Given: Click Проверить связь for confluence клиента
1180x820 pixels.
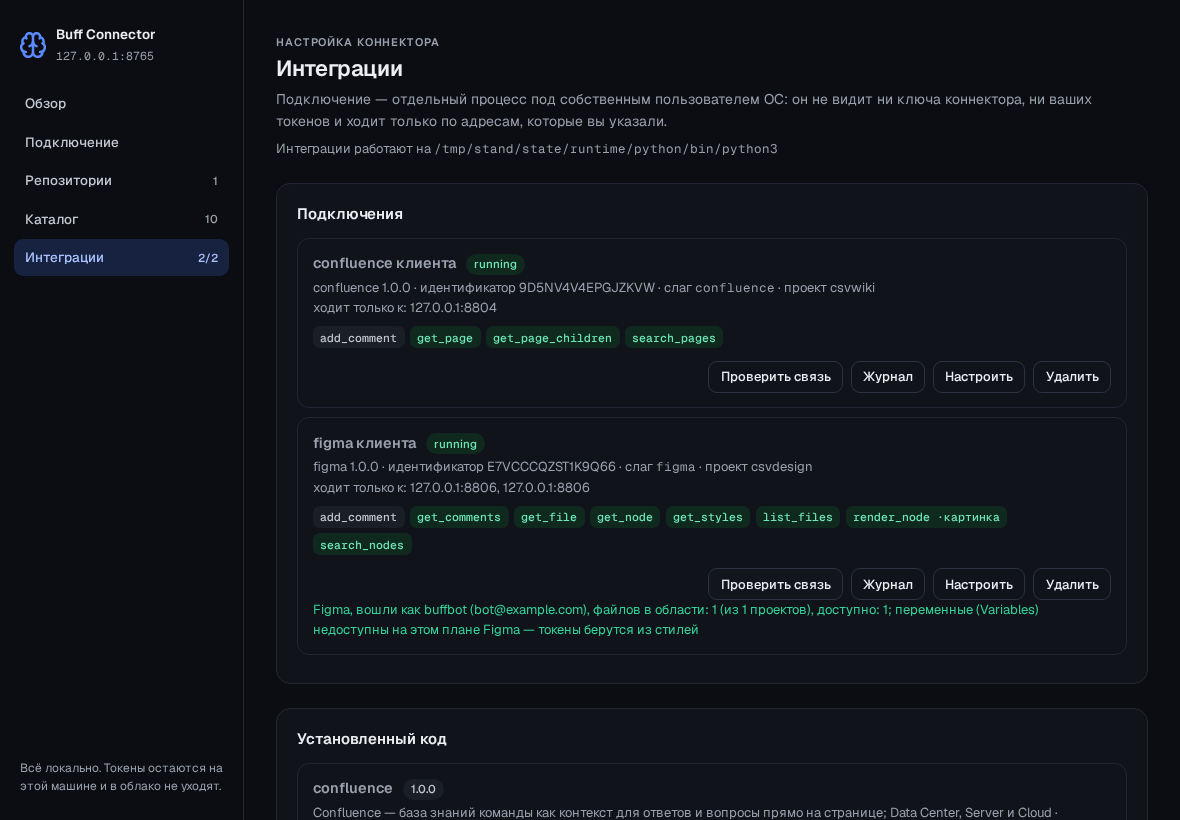Looking at the screenshot, I should [x=775, y=377].
